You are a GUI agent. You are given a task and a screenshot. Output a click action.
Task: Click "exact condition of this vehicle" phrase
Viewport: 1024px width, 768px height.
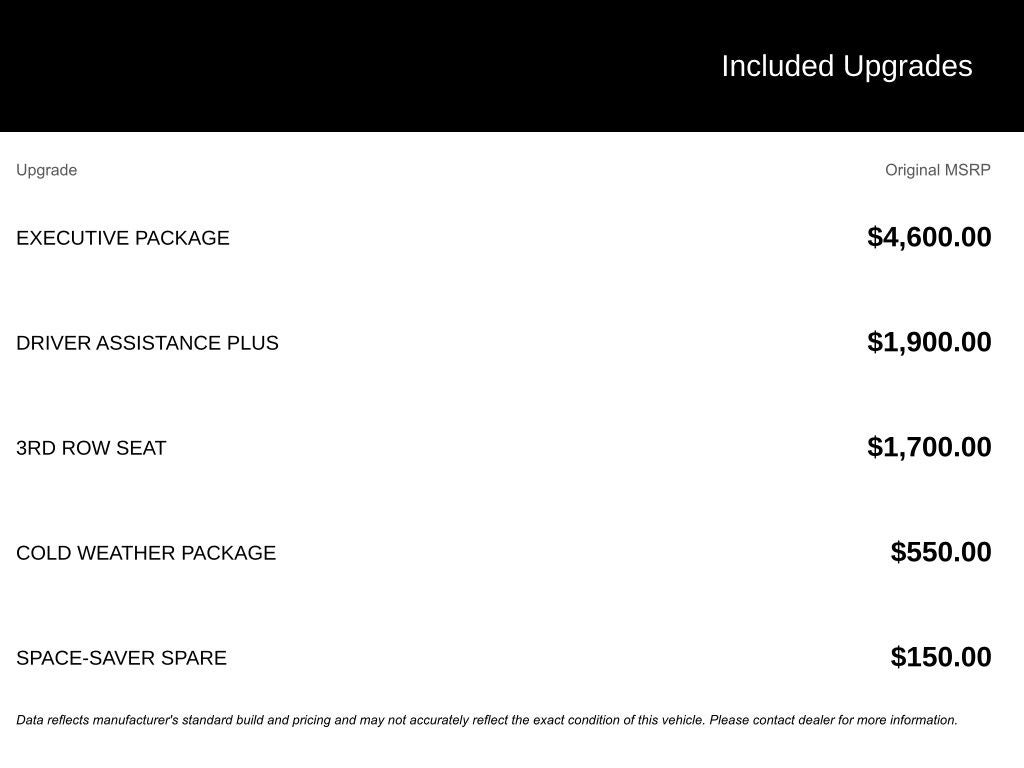[x=618, y=720]
